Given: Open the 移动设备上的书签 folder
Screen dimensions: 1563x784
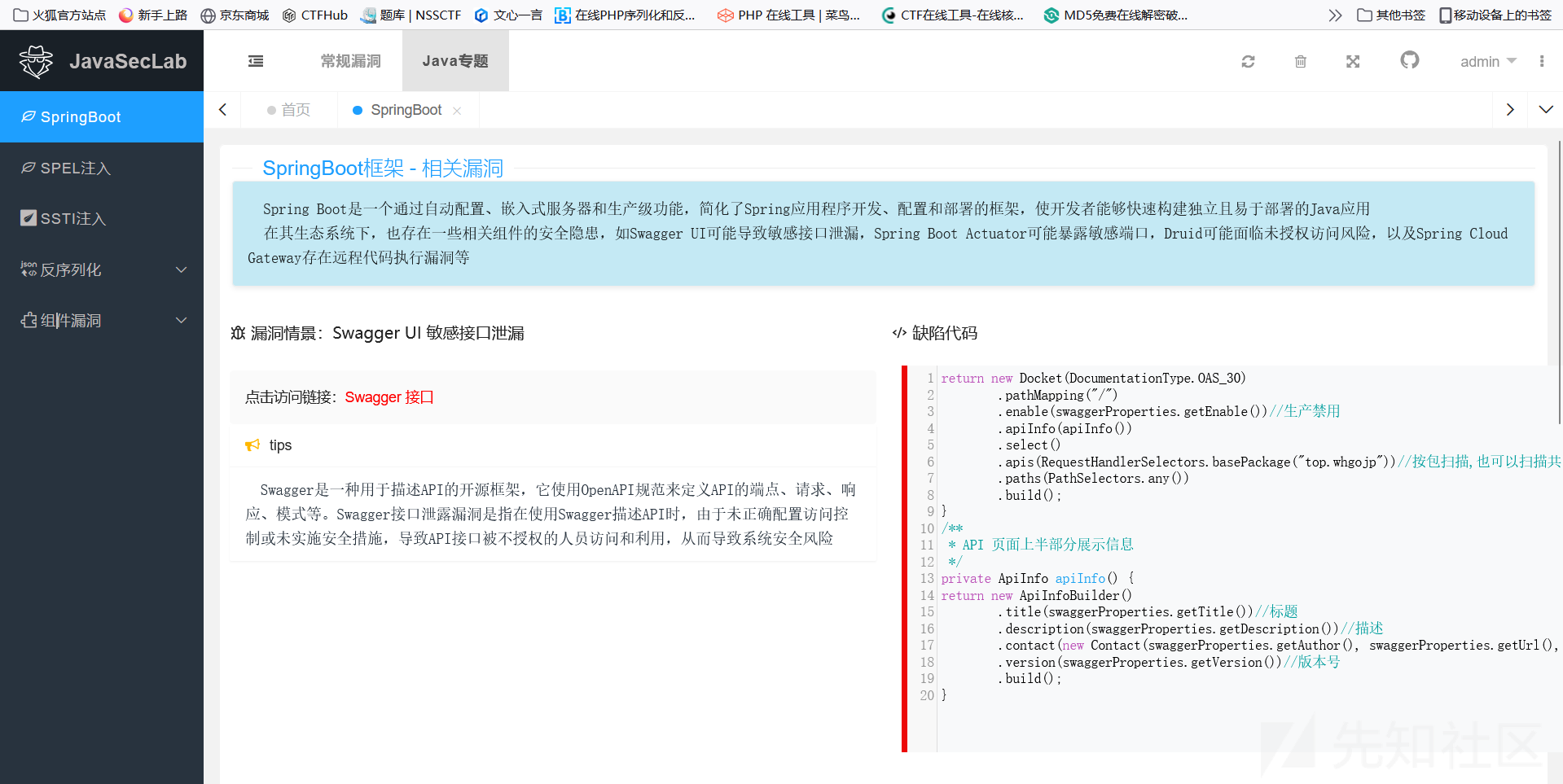Looking at the screenshot, I should (1495, 15).
